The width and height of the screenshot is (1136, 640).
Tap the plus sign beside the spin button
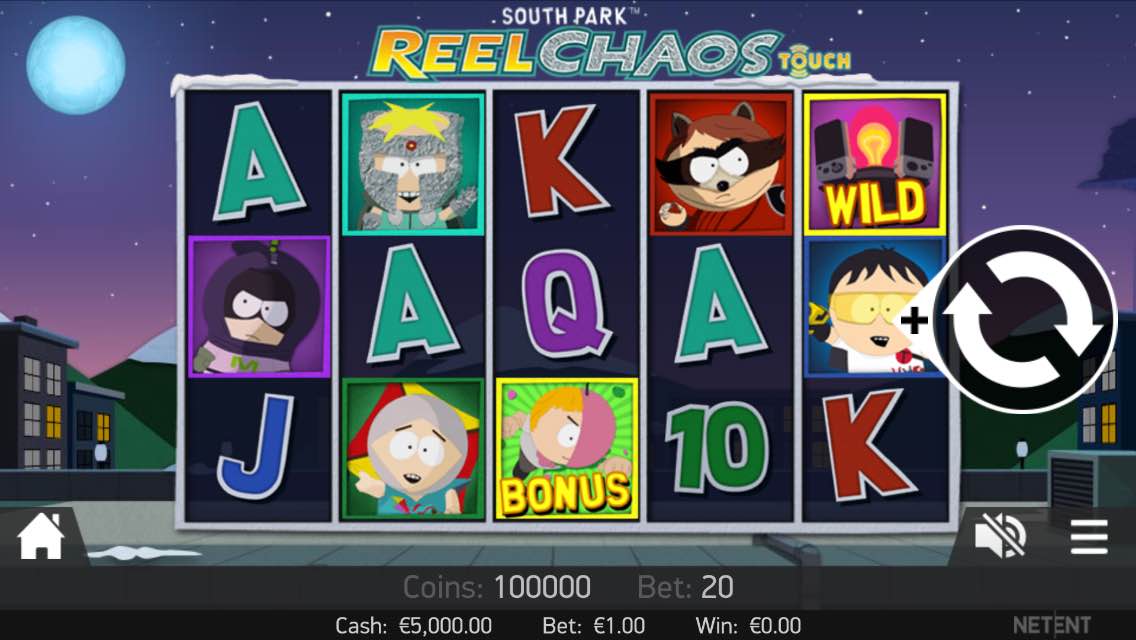point(914,320)
